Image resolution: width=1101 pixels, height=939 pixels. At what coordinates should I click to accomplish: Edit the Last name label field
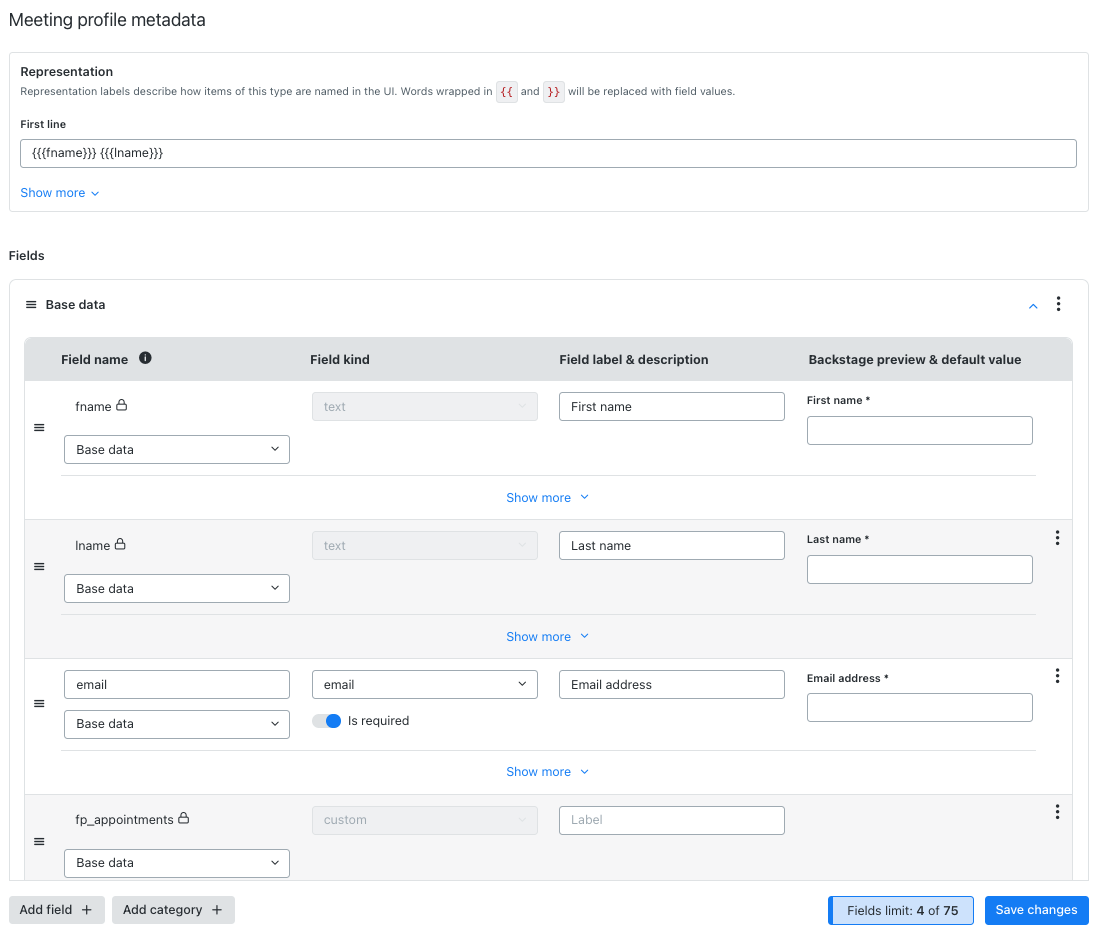point(672,546)
